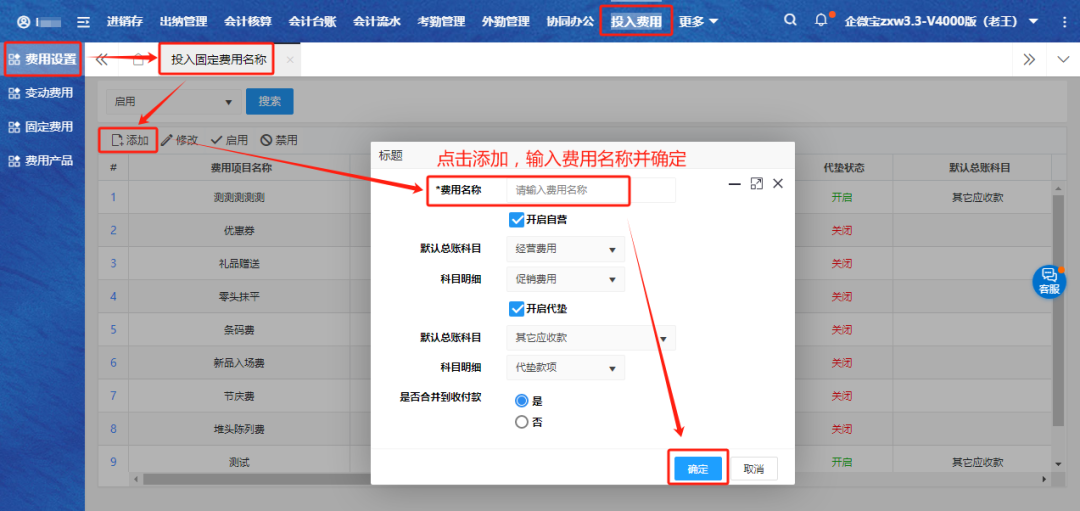
Task: Uncheck the 开启代垫 checkbox
Action: coord(517,308)
